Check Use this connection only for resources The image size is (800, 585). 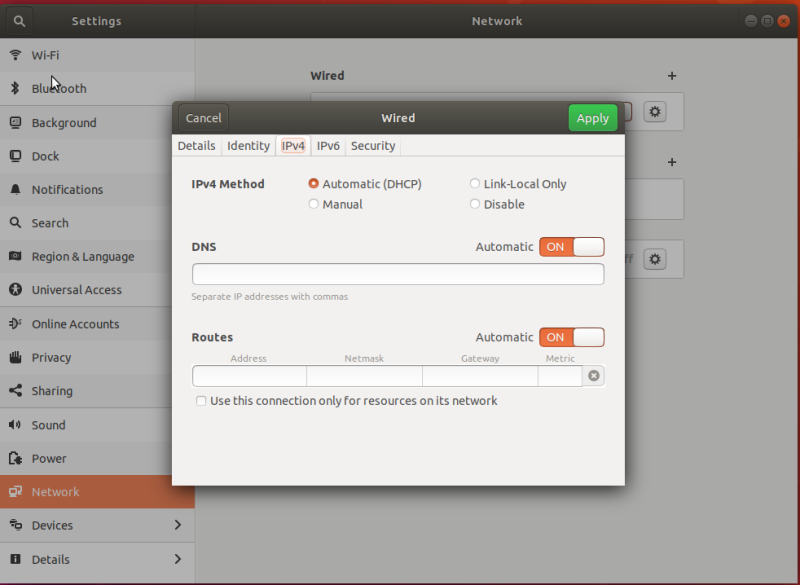(x=201, y=401)
